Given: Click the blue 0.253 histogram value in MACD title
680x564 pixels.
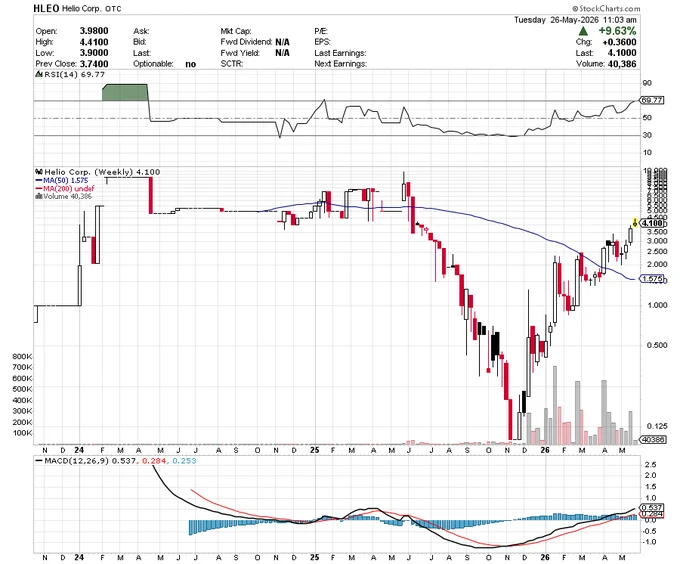Looking at the screenshot, I should coord(184,461).
